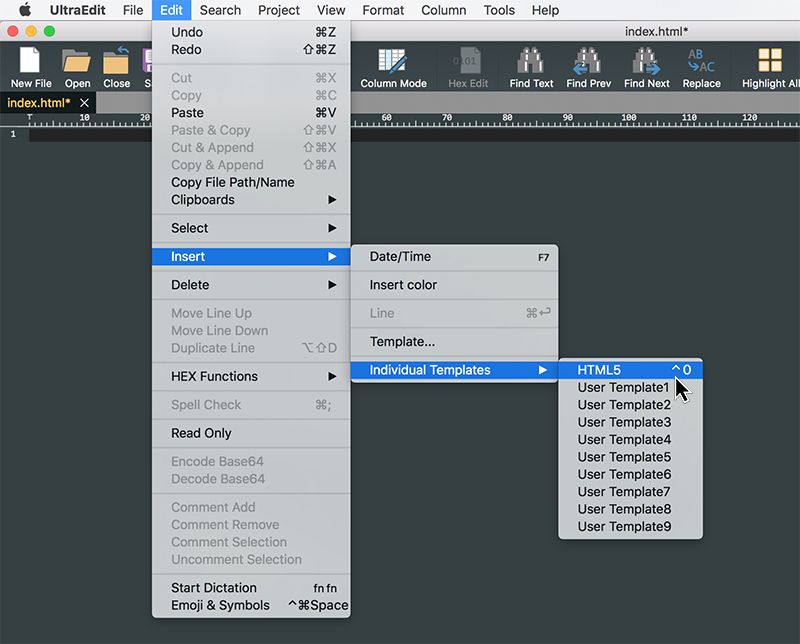The image size is (800, 644).
Task: Select Copy File Path/Name
Action: pyautogui.click(x=251, y=182)
